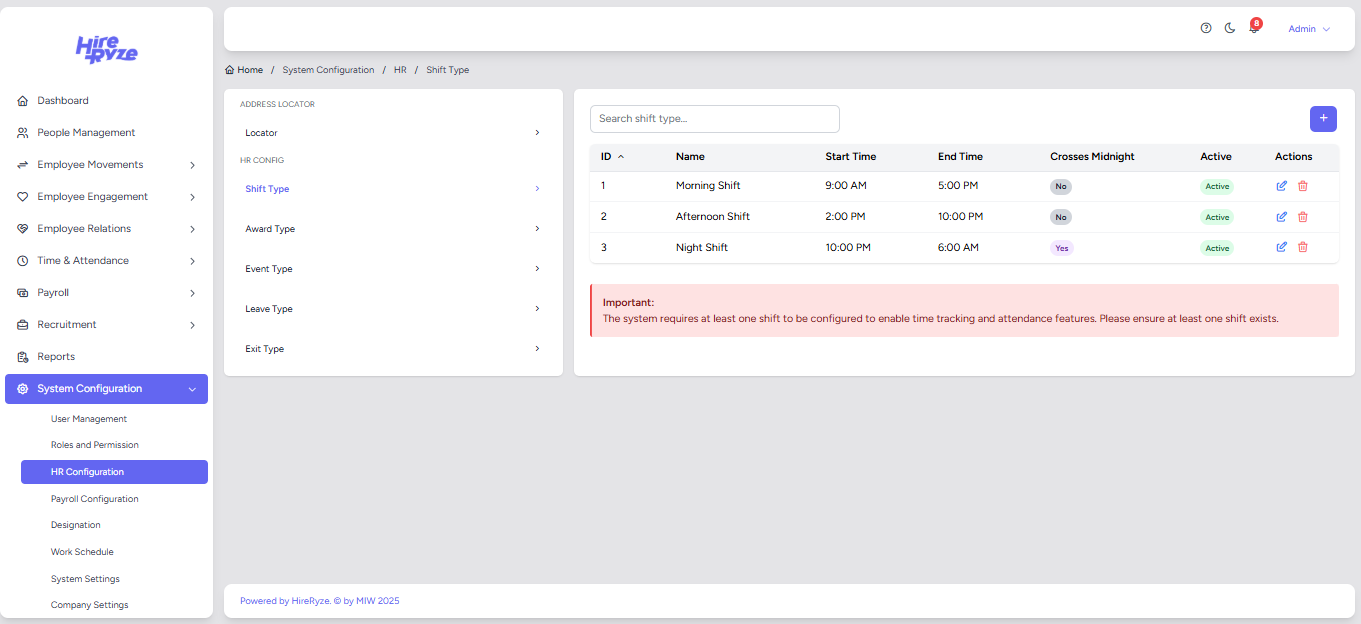This screenshot has height=624, width=1361.
Task: Delete the Morning Shift row
Action: [1302, 186]
